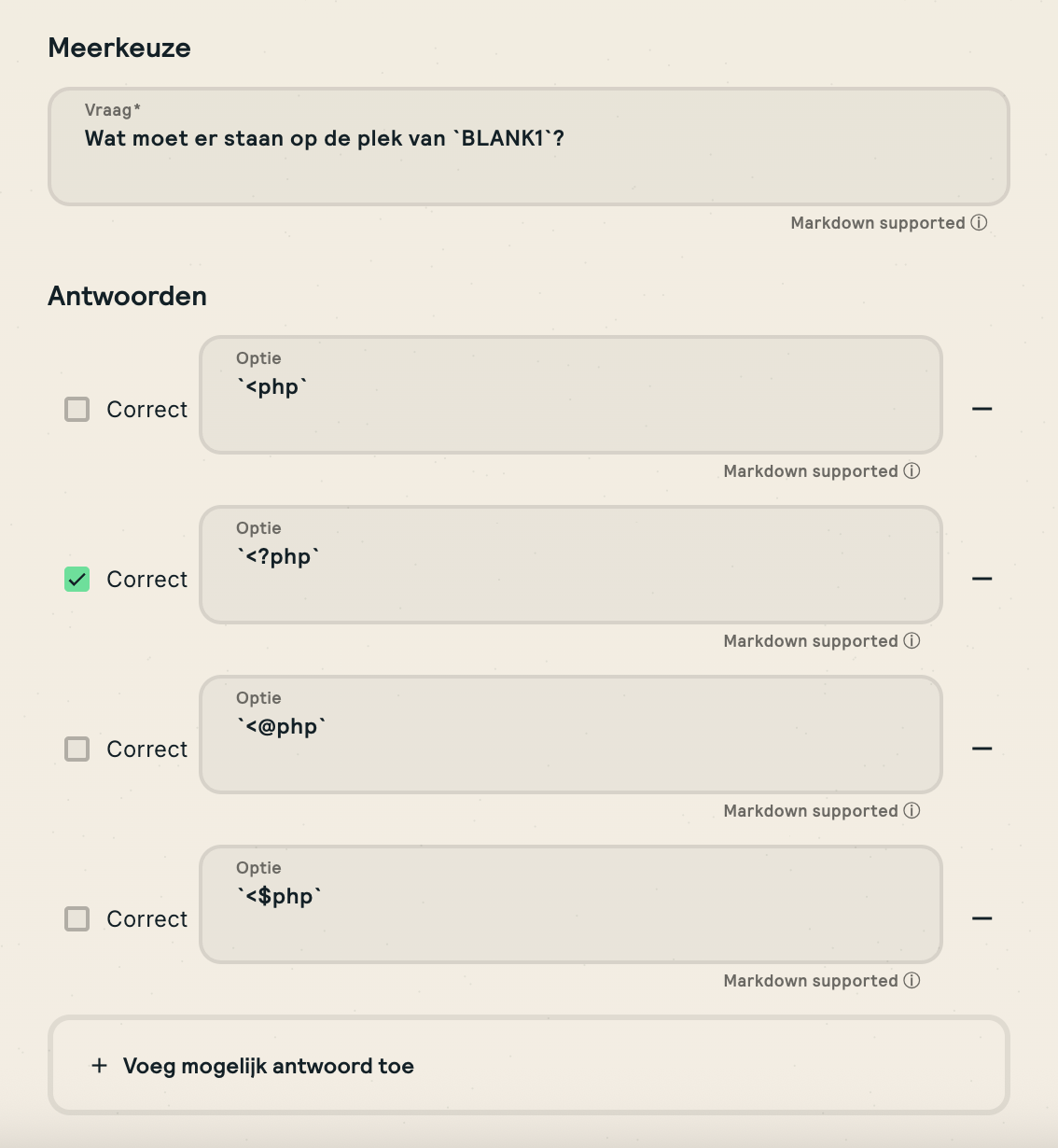The image size is (1058, 1148).
Task: Mark the `<$php` option as correct
Action: pos(77,919)
